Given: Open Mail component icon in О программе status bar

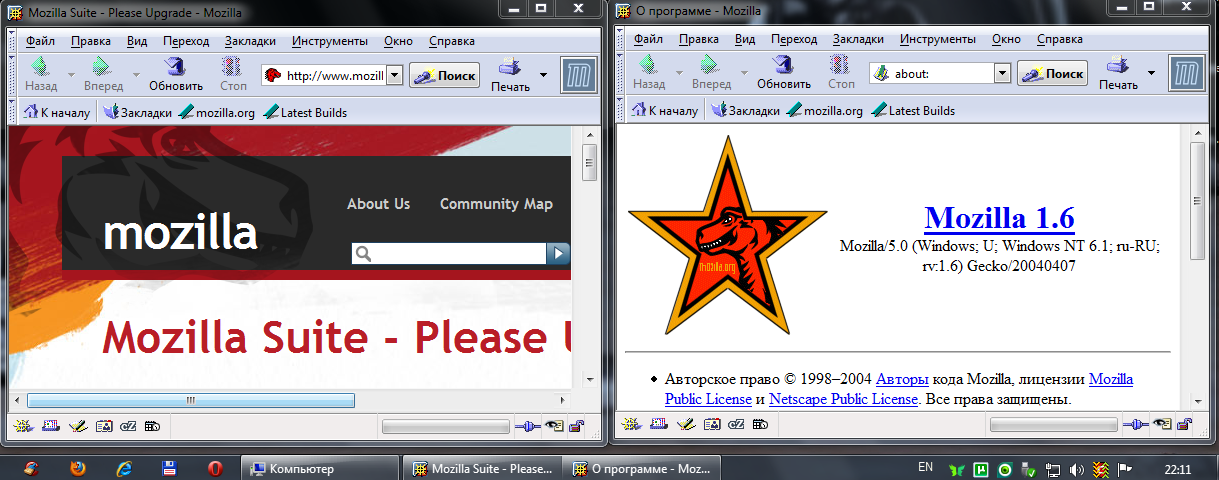Looking at the screenshot, I should [660, 425].
